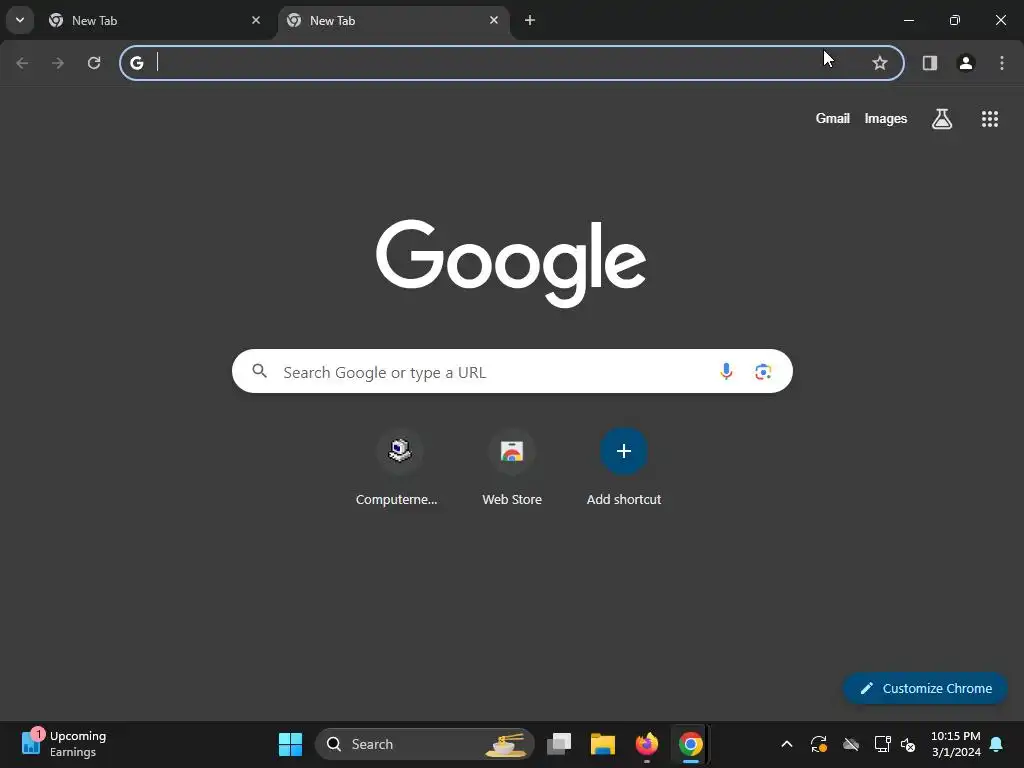Open a new tab with plus button

coord(530,20)
